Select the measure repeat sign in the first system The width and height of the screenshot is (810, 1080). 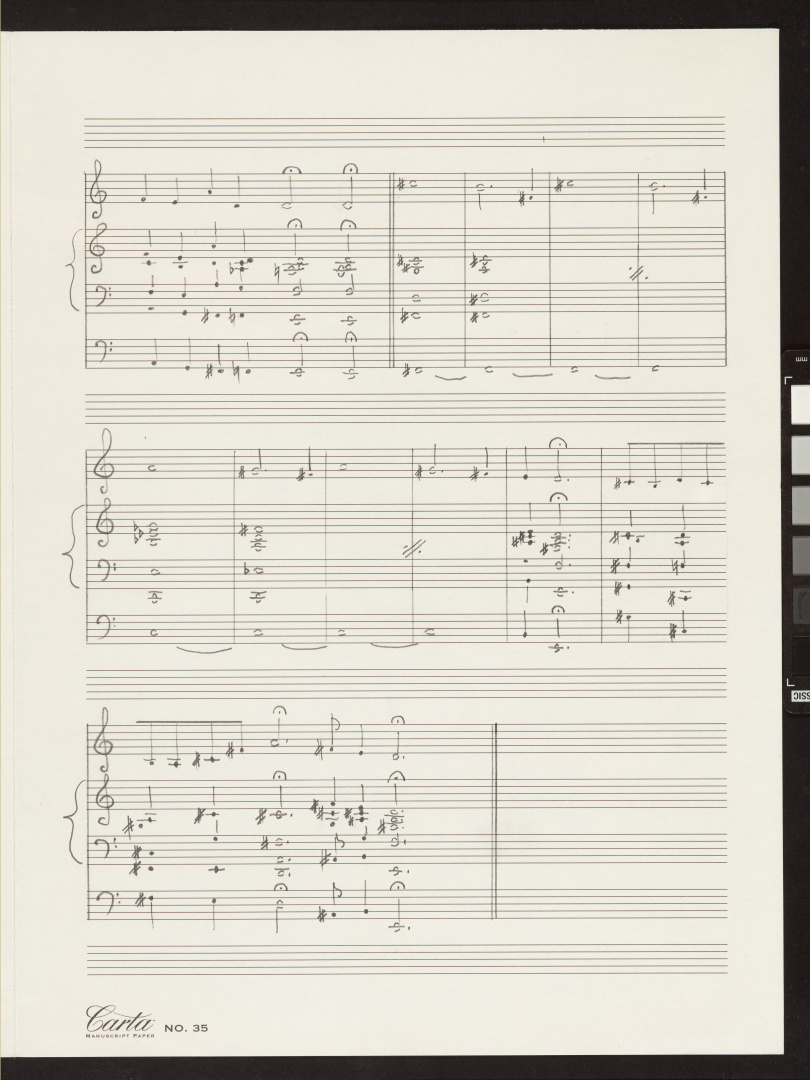point(640,273)
